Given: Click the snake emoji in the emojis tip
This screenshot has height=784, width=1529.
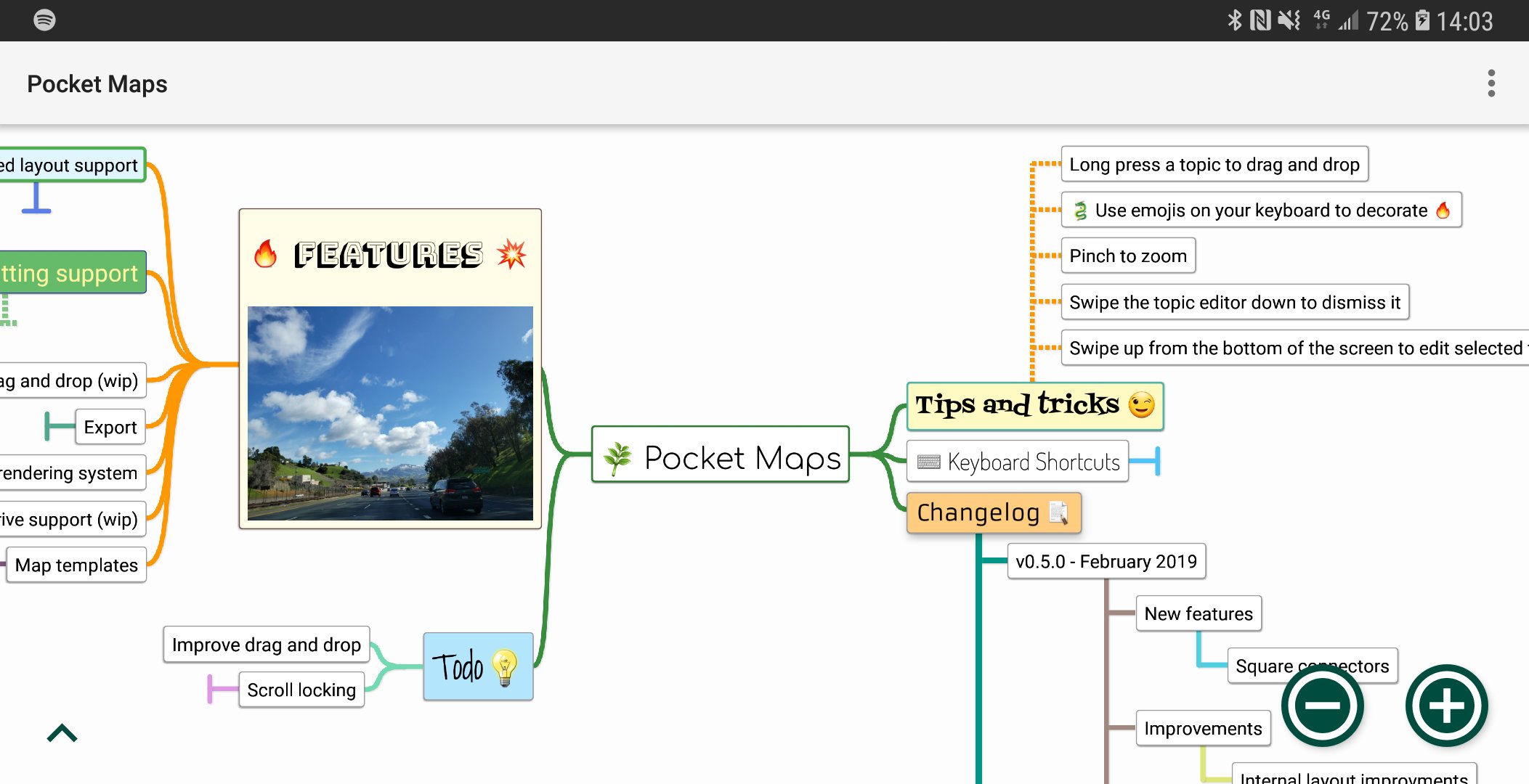Looking at the screenshot, I should [1080, 211].
